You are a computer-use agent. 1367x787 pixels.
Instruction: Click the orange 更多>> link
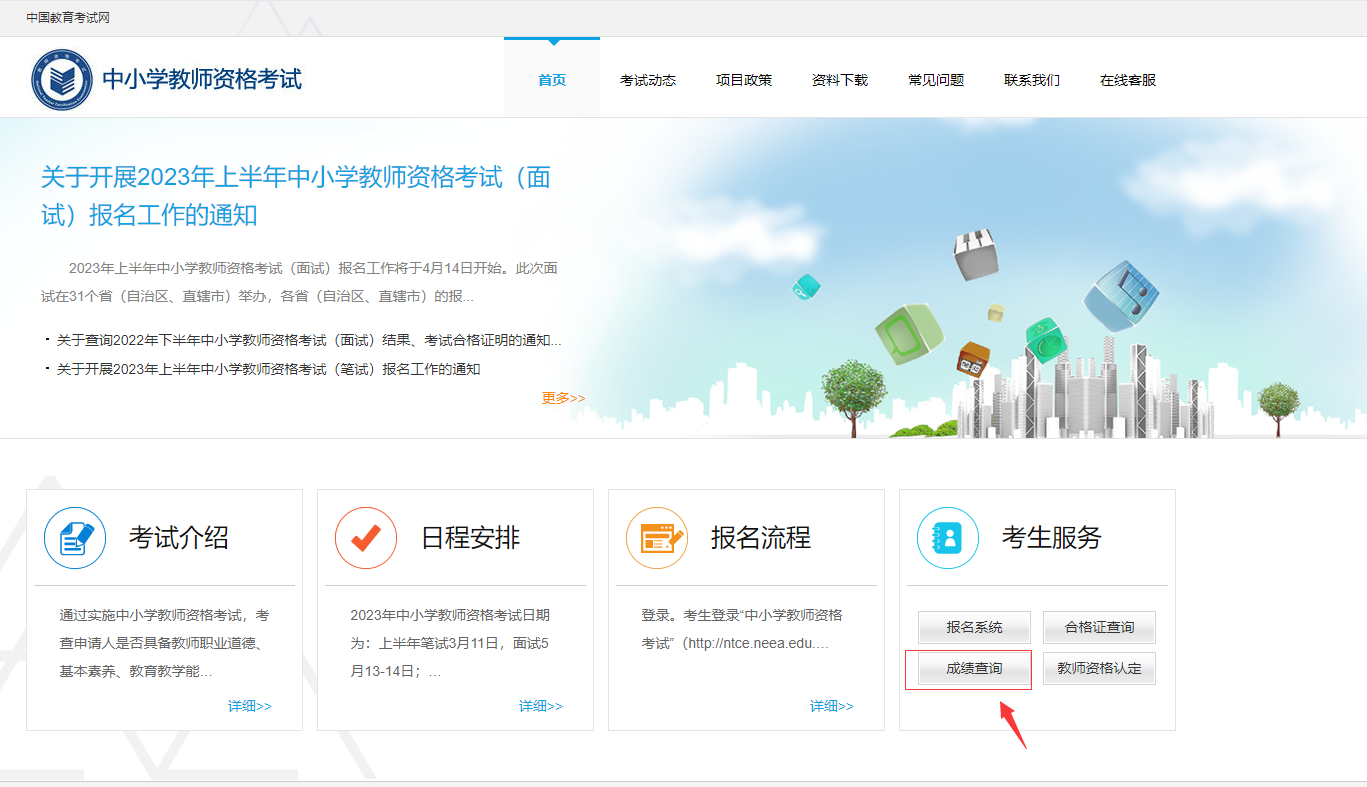pos(564,397)
